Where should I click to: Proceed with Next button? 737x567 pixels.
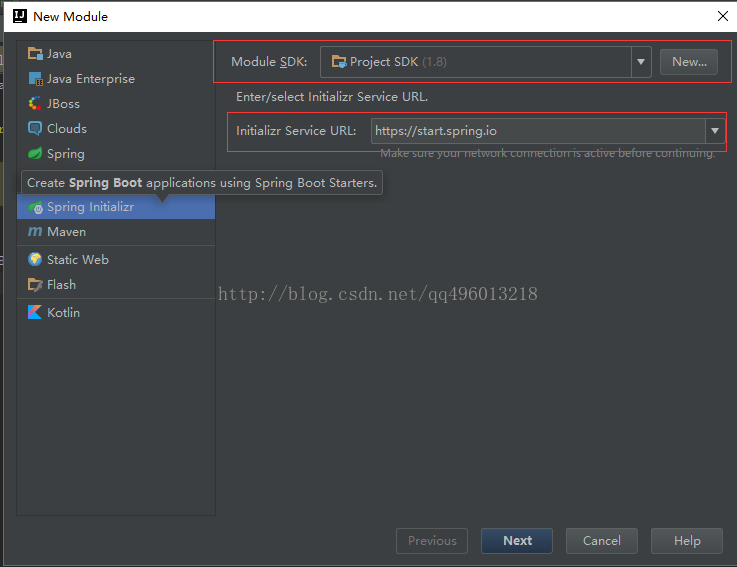[517, 541]
